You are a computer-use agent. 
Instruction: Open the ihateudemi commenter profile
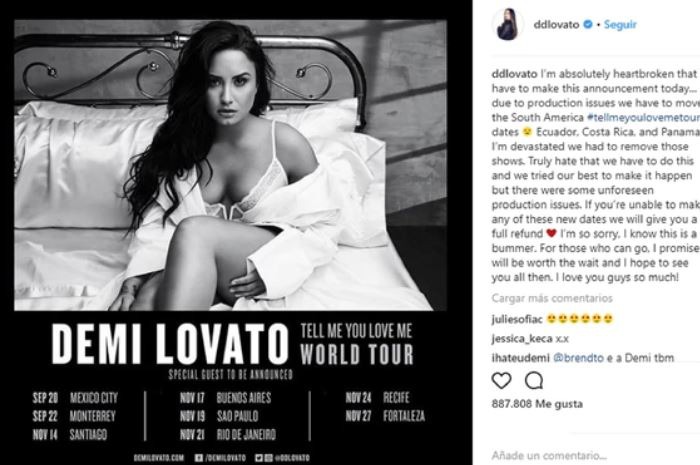(x=520, y=357)
